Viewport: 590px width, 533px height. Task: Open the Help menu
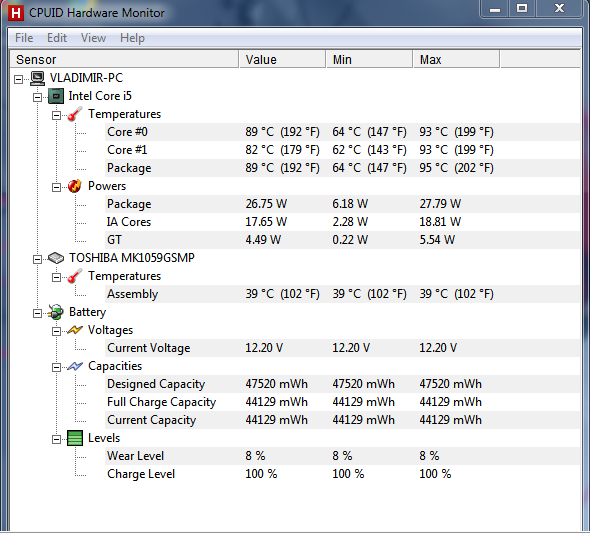coord(132,38)
